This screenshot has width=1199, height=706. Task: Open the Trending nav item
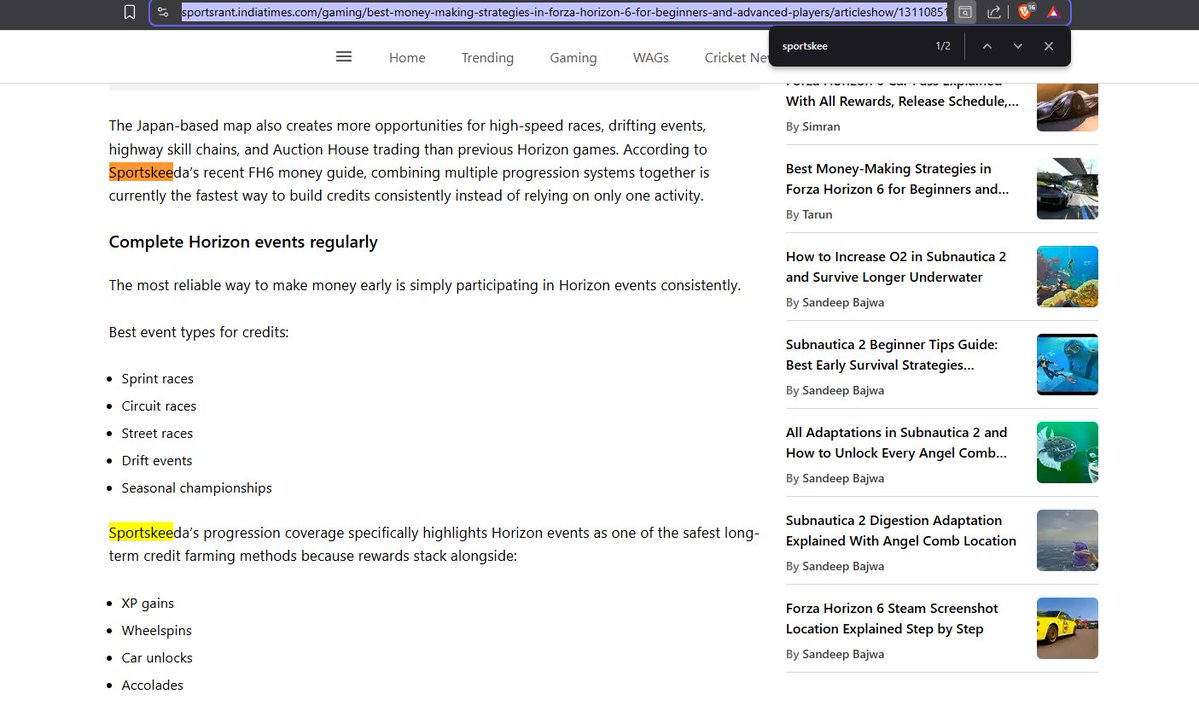487,57
